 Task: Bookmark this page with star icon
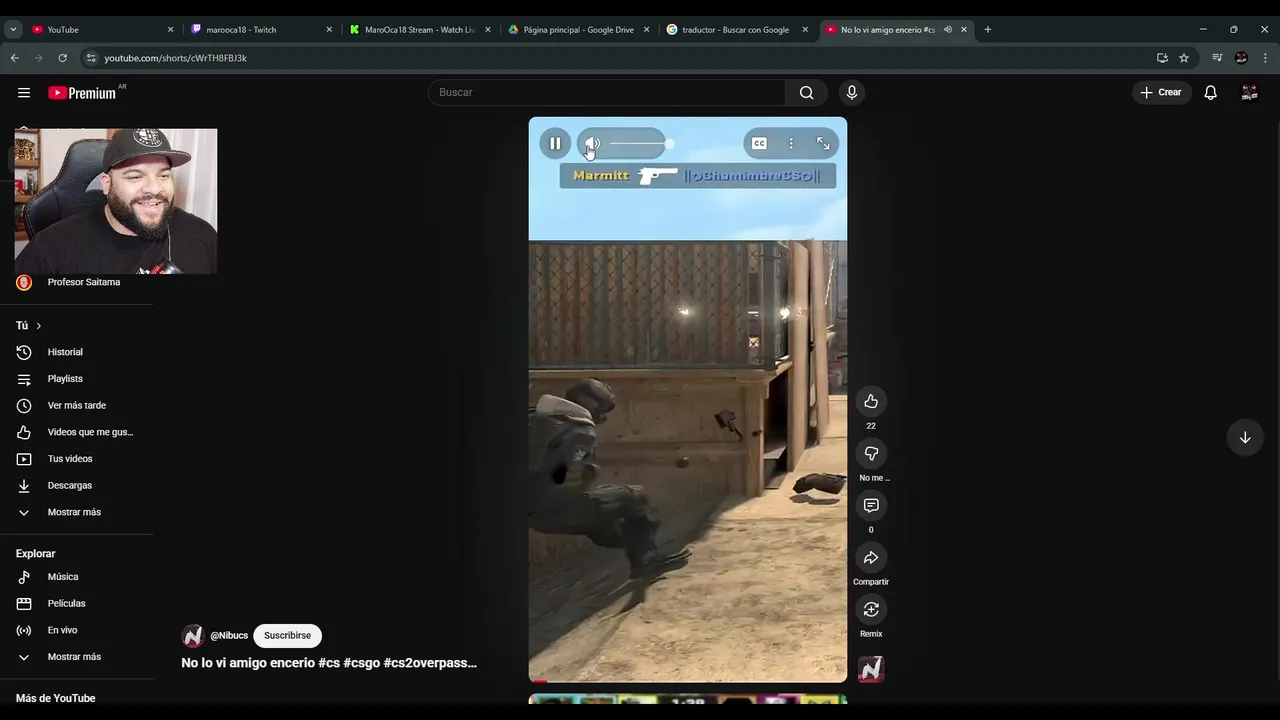1184,58
